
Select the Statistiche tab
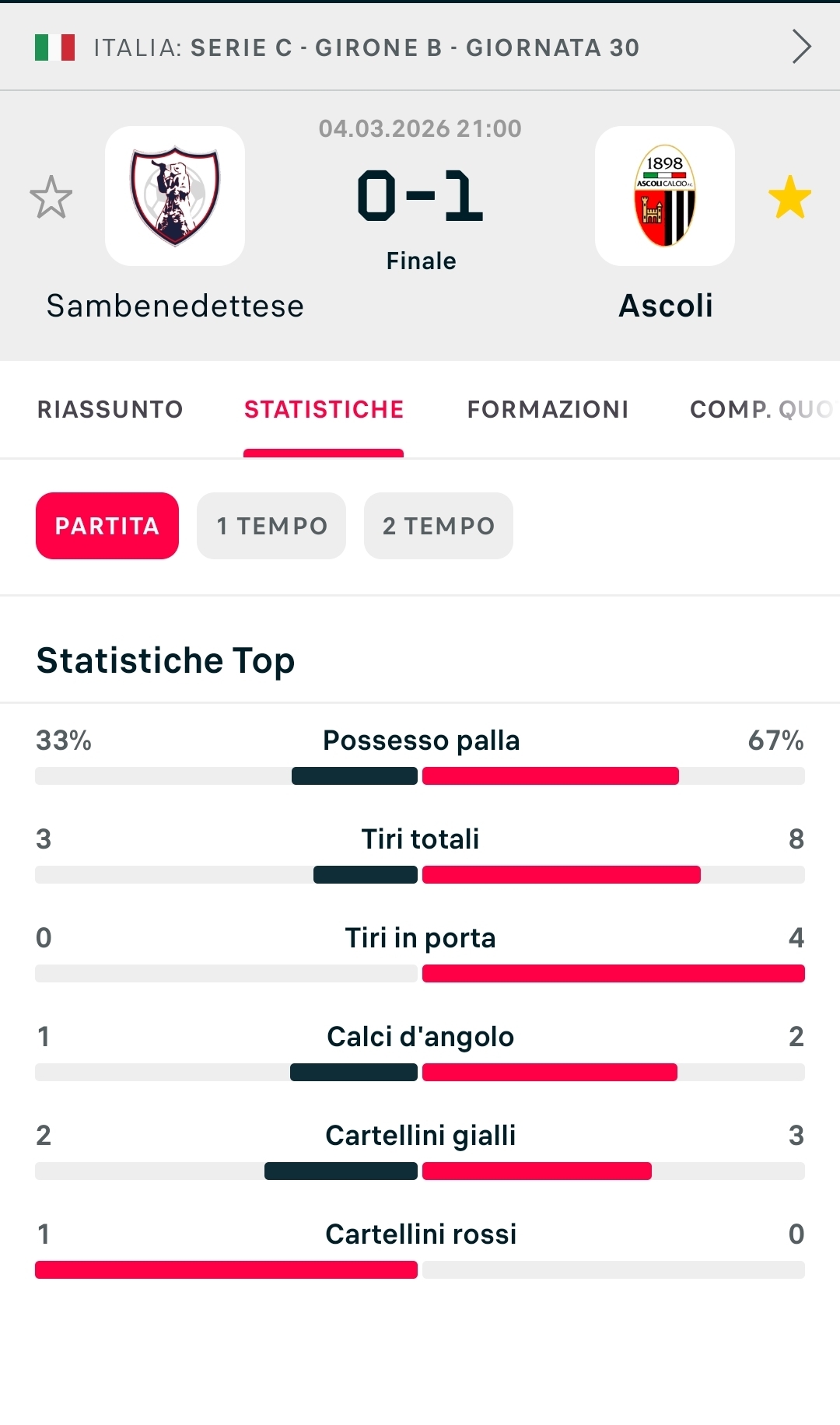coord(324,409)
